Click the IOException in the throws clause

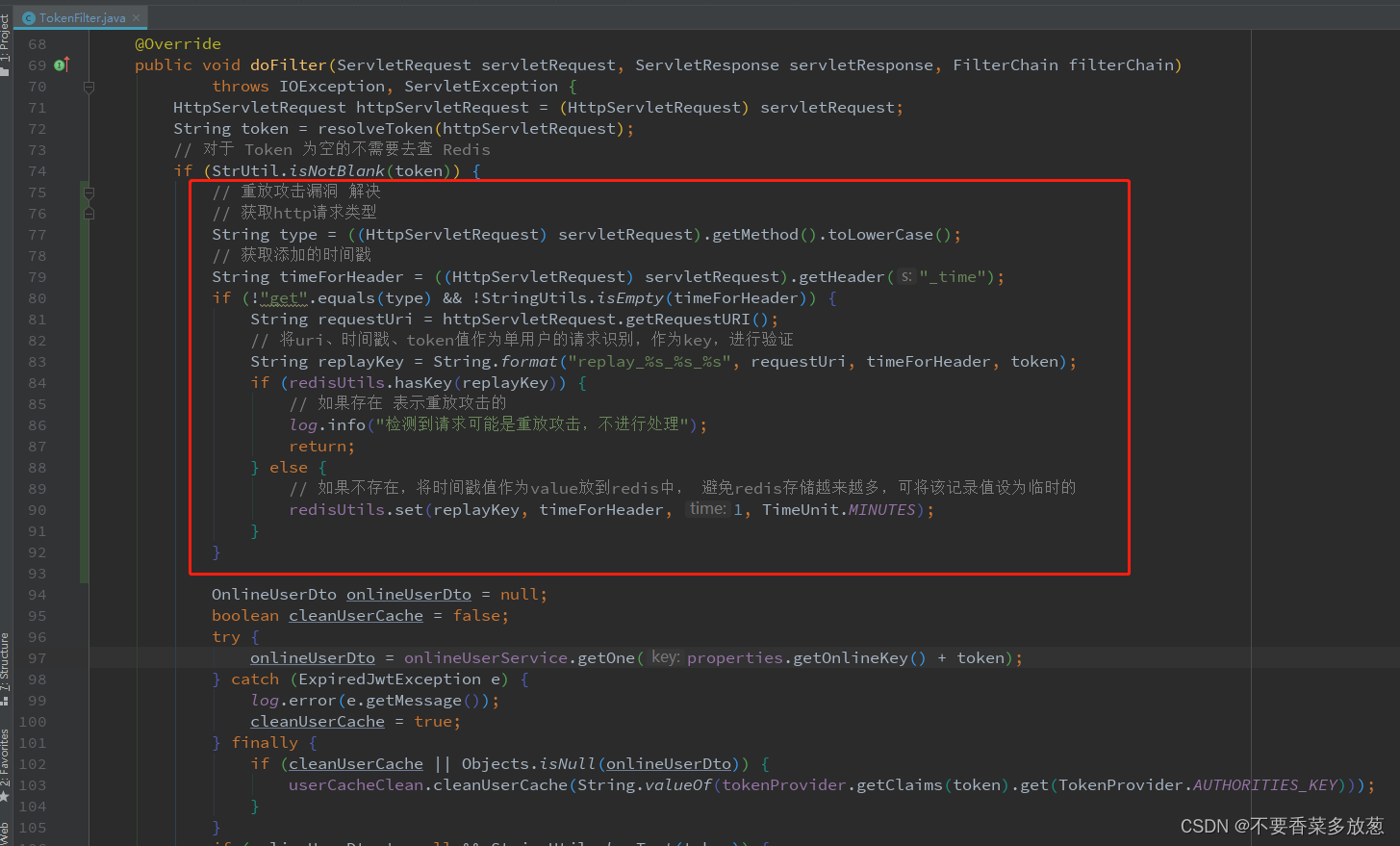tap(332, 87)
